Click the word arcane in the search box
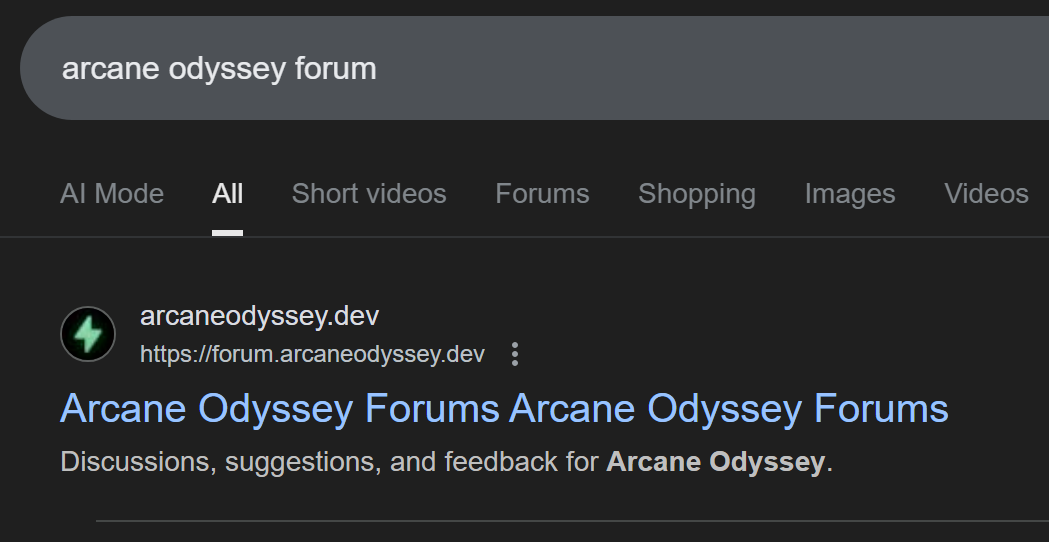The width and height of the screenshot is (1049, 542). click(97, 69)
